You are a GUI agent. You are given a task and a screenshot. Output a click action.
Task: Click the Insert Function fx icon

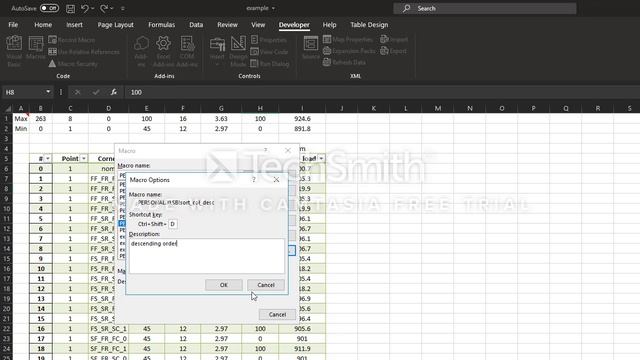pos(114,92)
